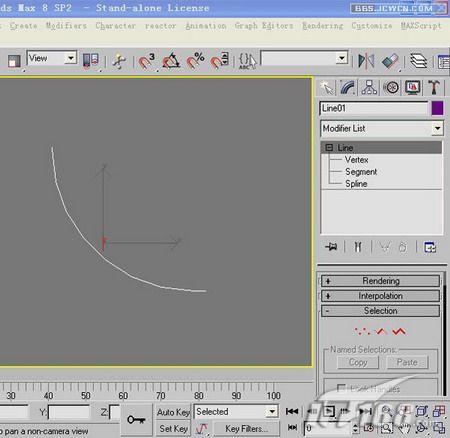Open the Graph Editors menu
Viewport: 450px width, 438px height.
coord(264,26)
